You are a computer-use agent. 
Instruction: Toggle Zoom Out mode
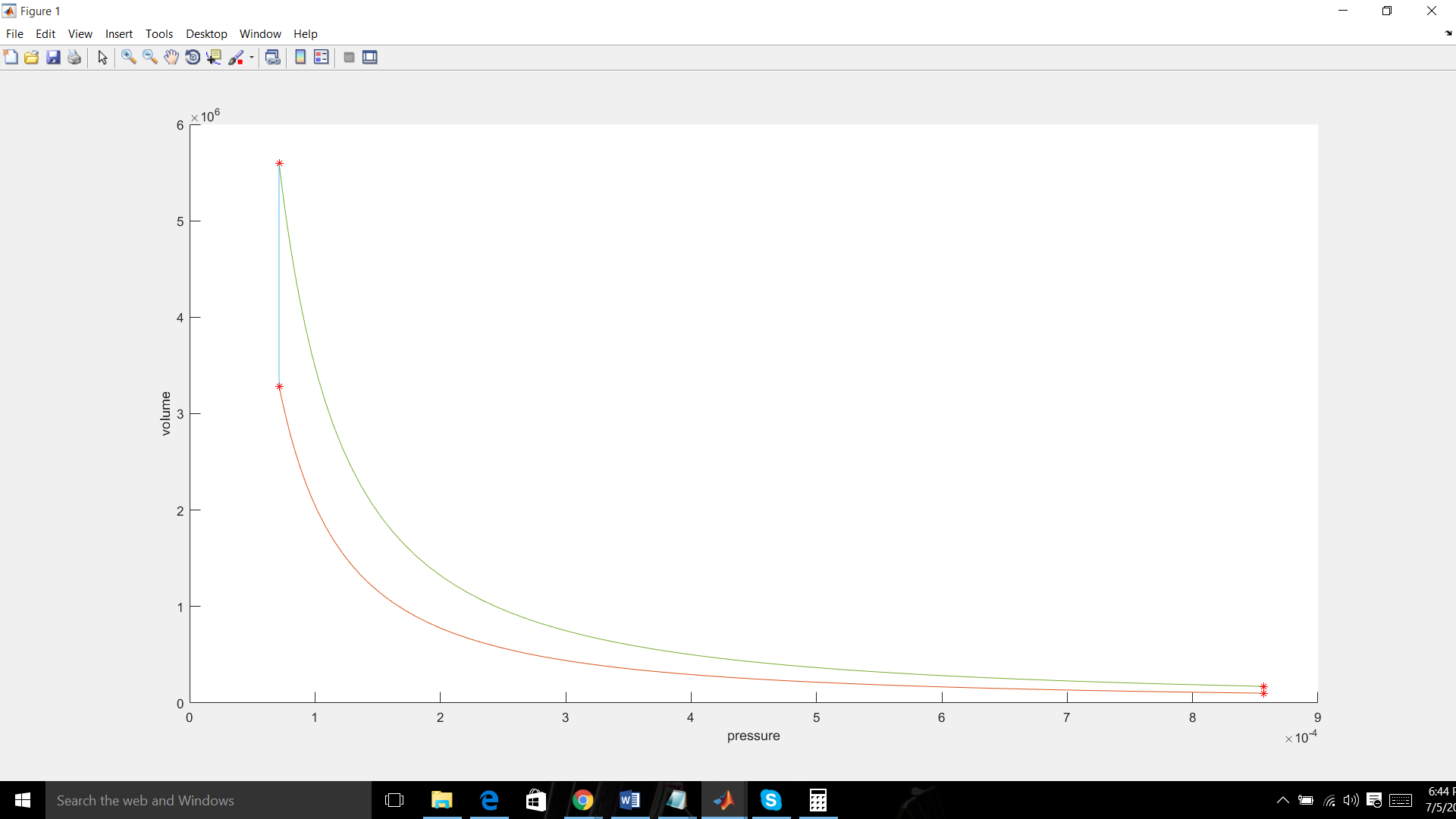coord(149,57)
